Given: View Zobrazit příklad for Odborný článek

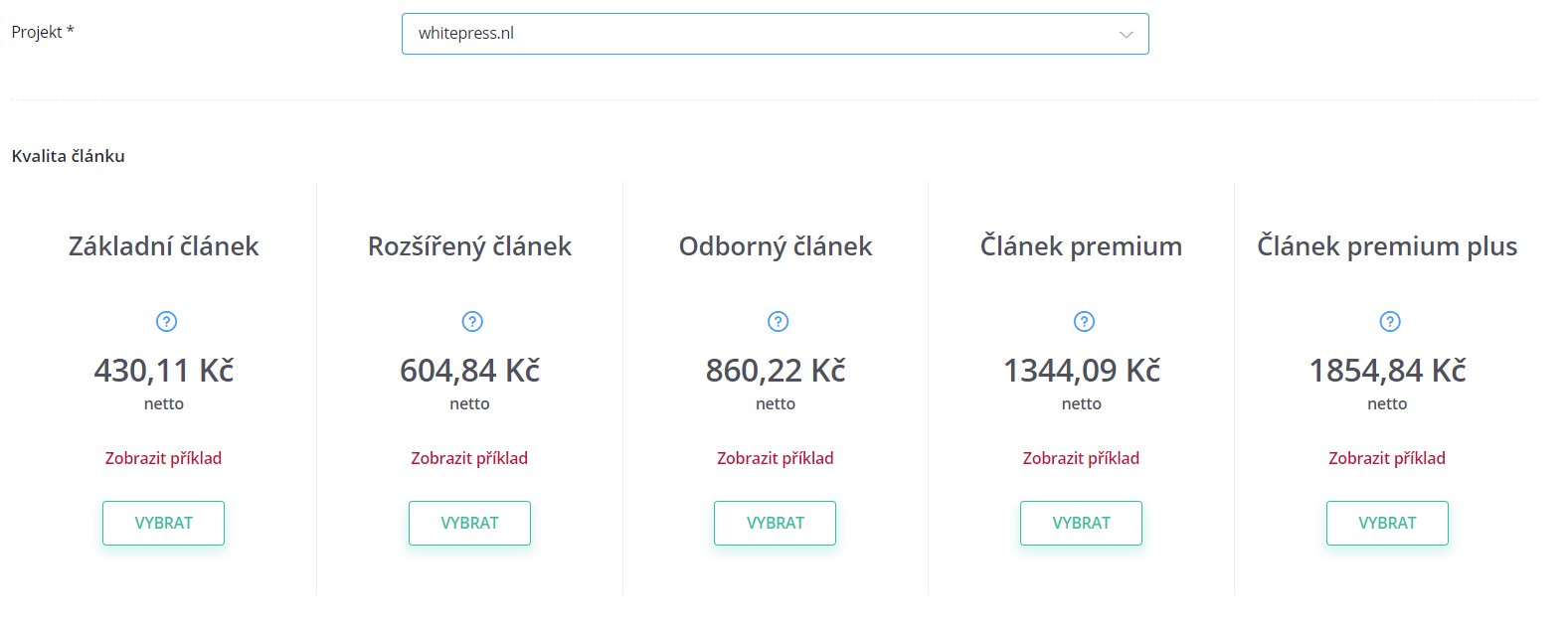Looking at the screenshot, I should [775, 458].
